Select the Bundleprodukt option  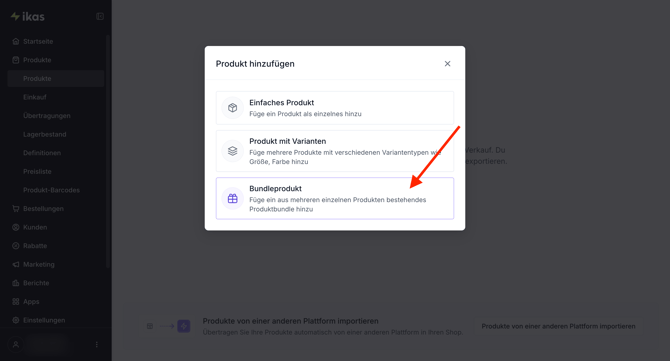point(335,198)
